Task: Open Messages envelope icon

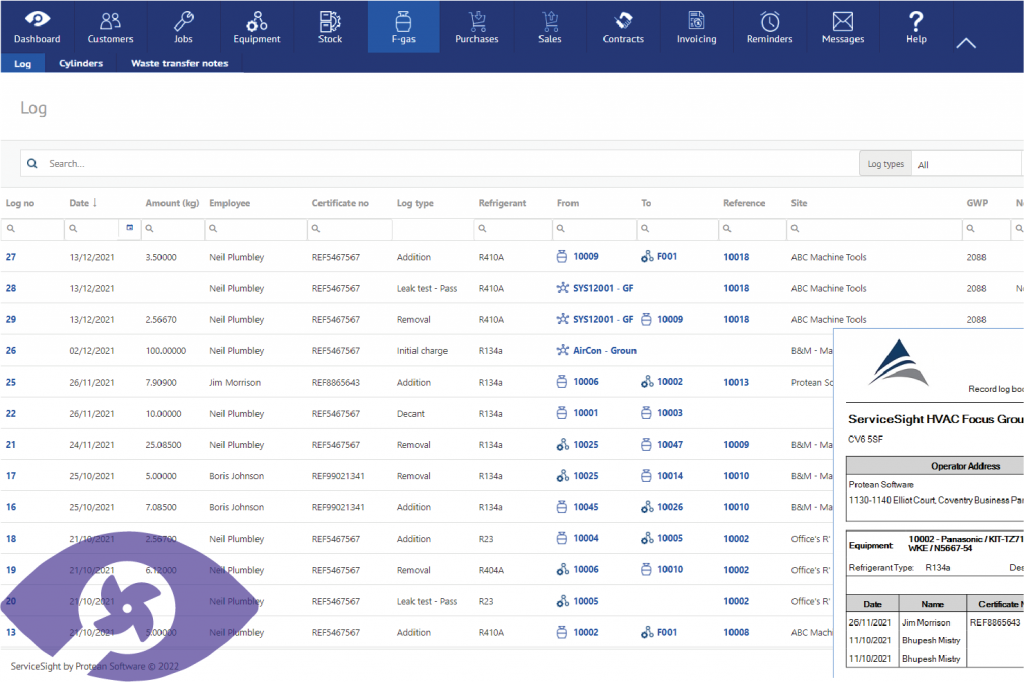Action: [x=843, y=21]
